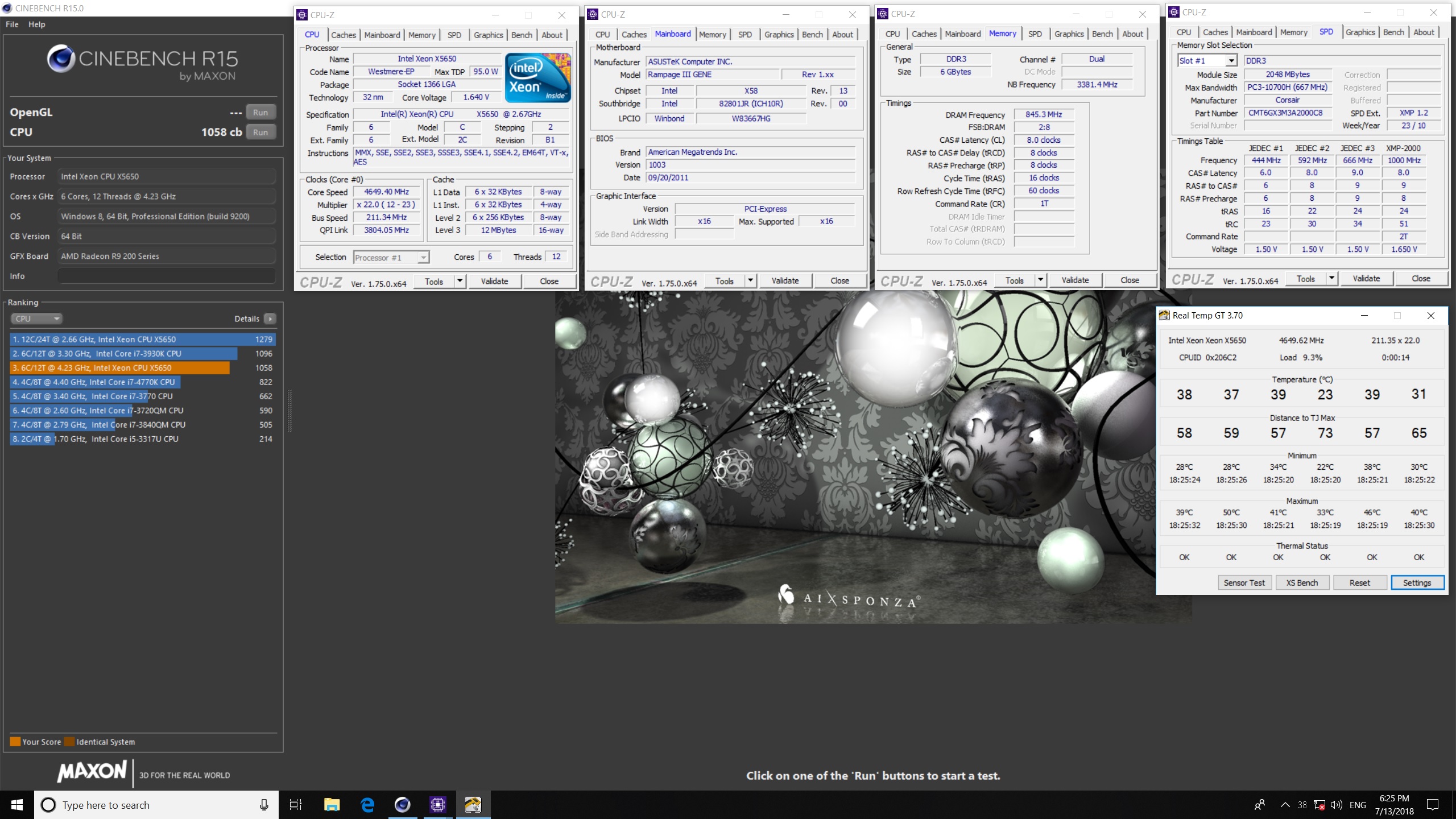Image resolution: width=1456 pixels, height=819 pixels.
Task: Run the CPU benchmark
Action: [x=260, y=132]
